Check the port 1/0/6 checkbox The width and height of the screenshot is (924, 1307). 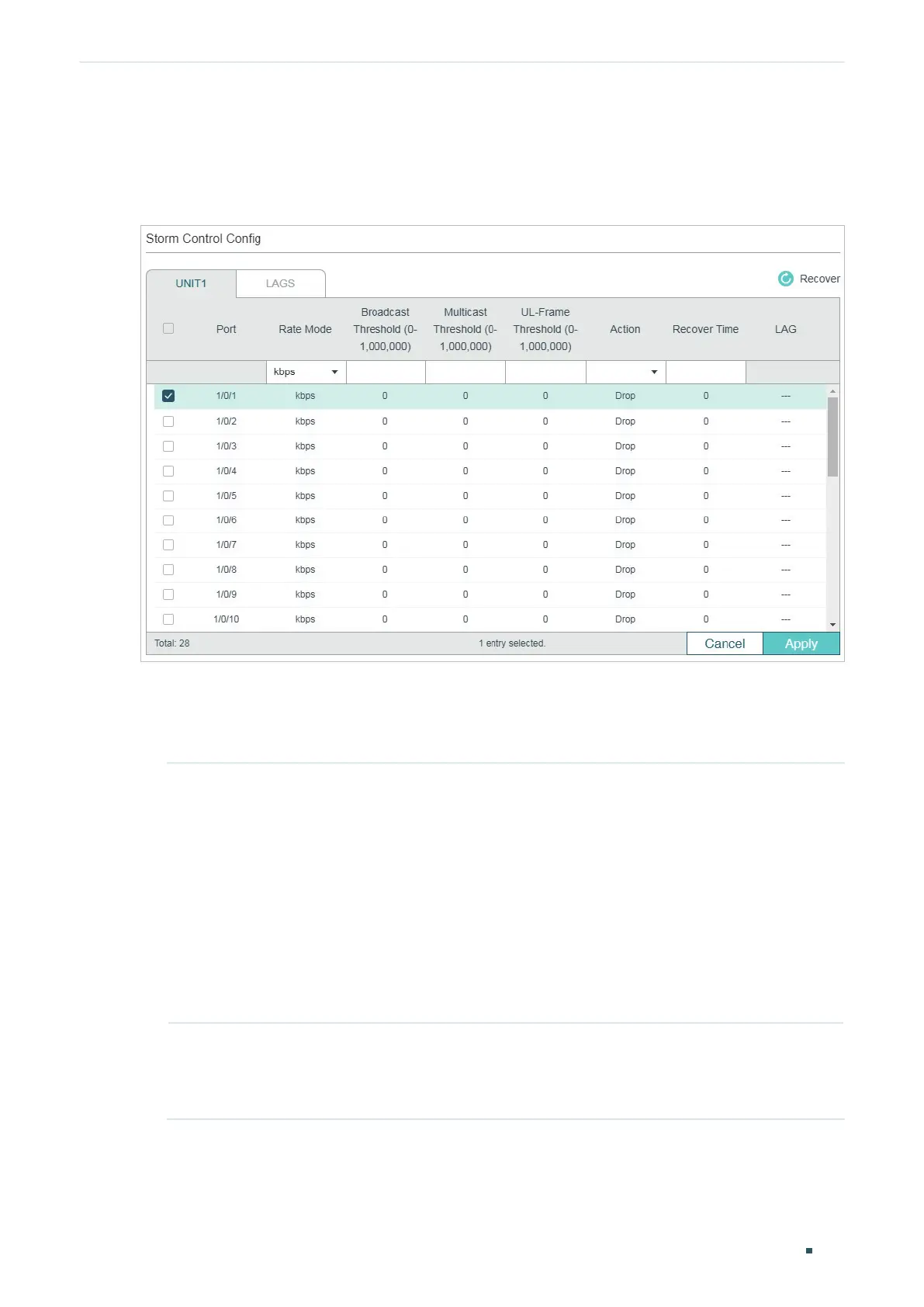tap(168, 520)
